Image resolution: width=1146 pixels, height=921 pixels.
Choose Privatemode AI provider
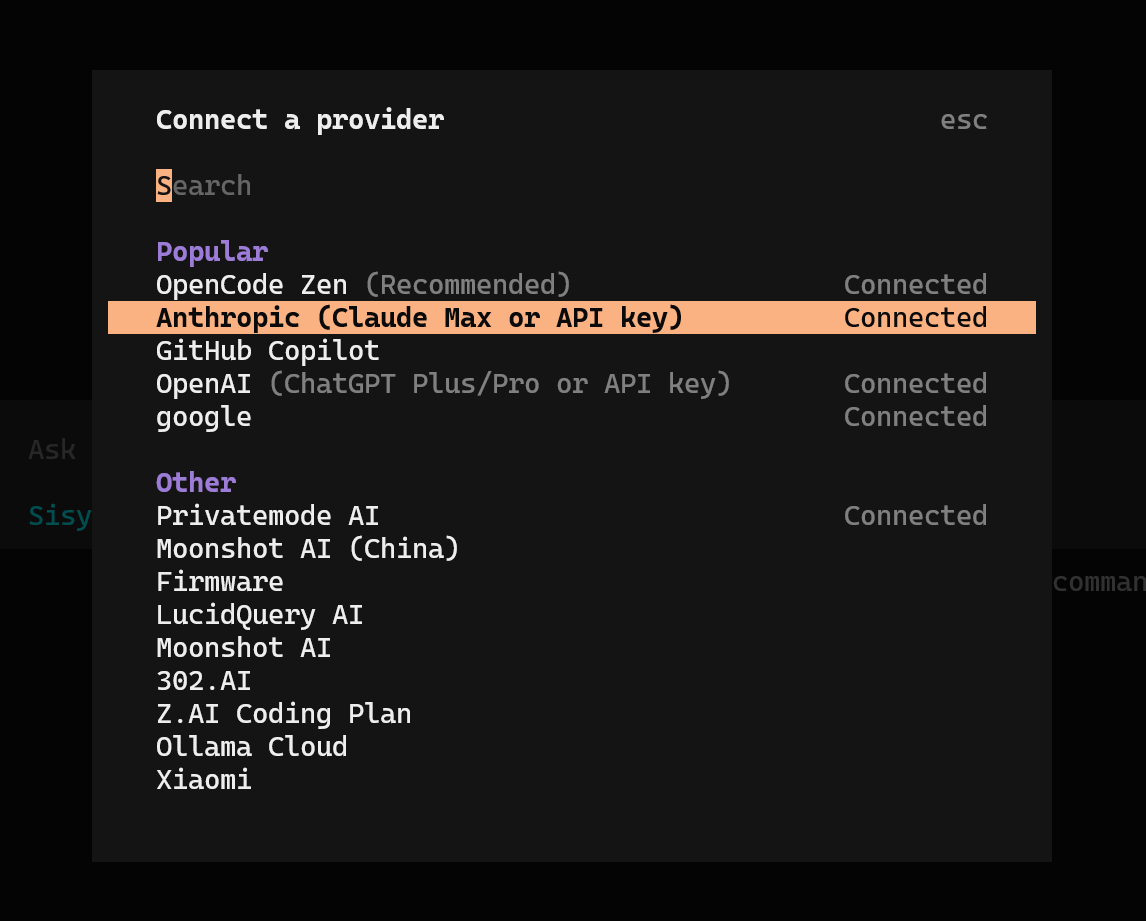tap(572, 515)
